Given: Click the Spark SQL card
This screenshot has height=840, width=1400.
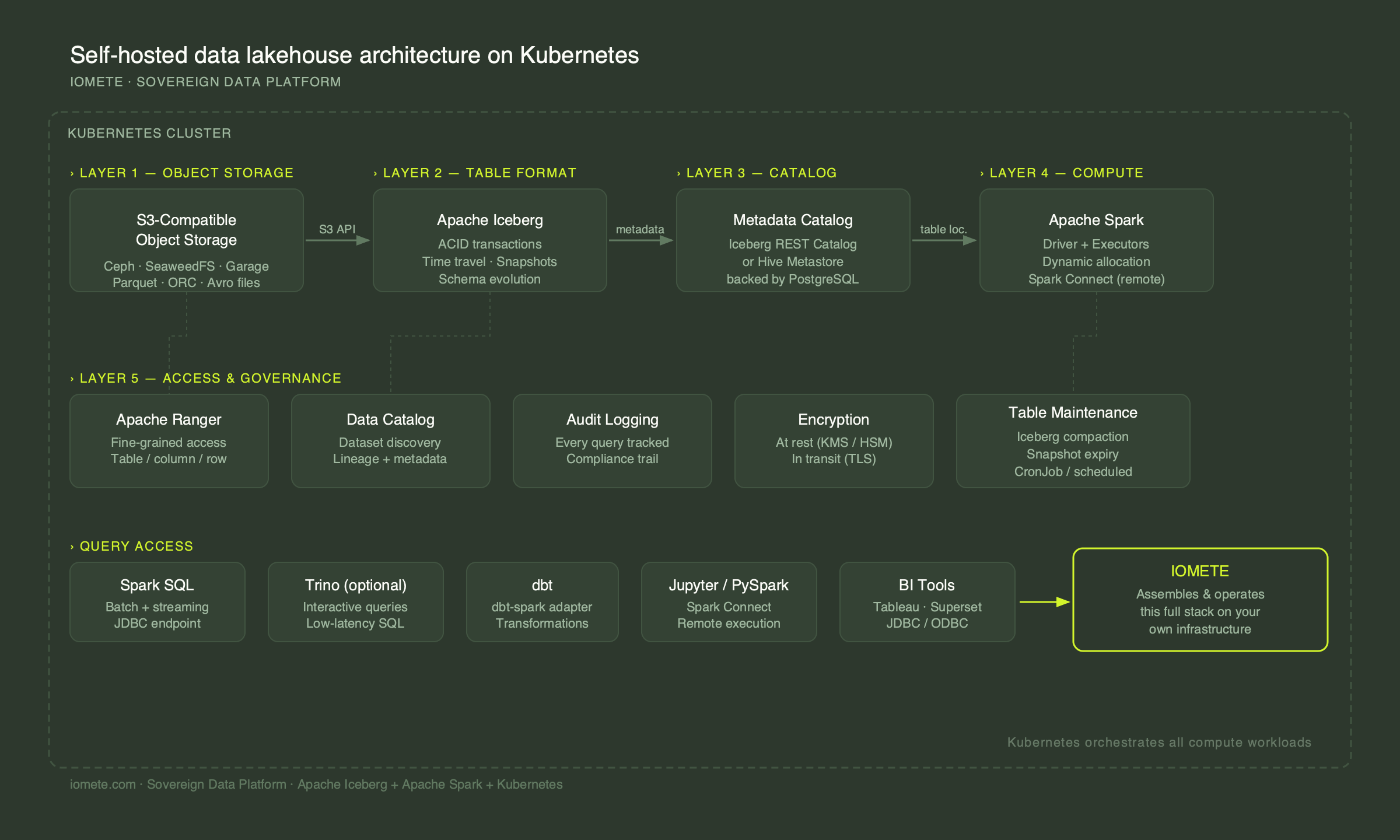Looking at the screenshot, I should [157, 602].
